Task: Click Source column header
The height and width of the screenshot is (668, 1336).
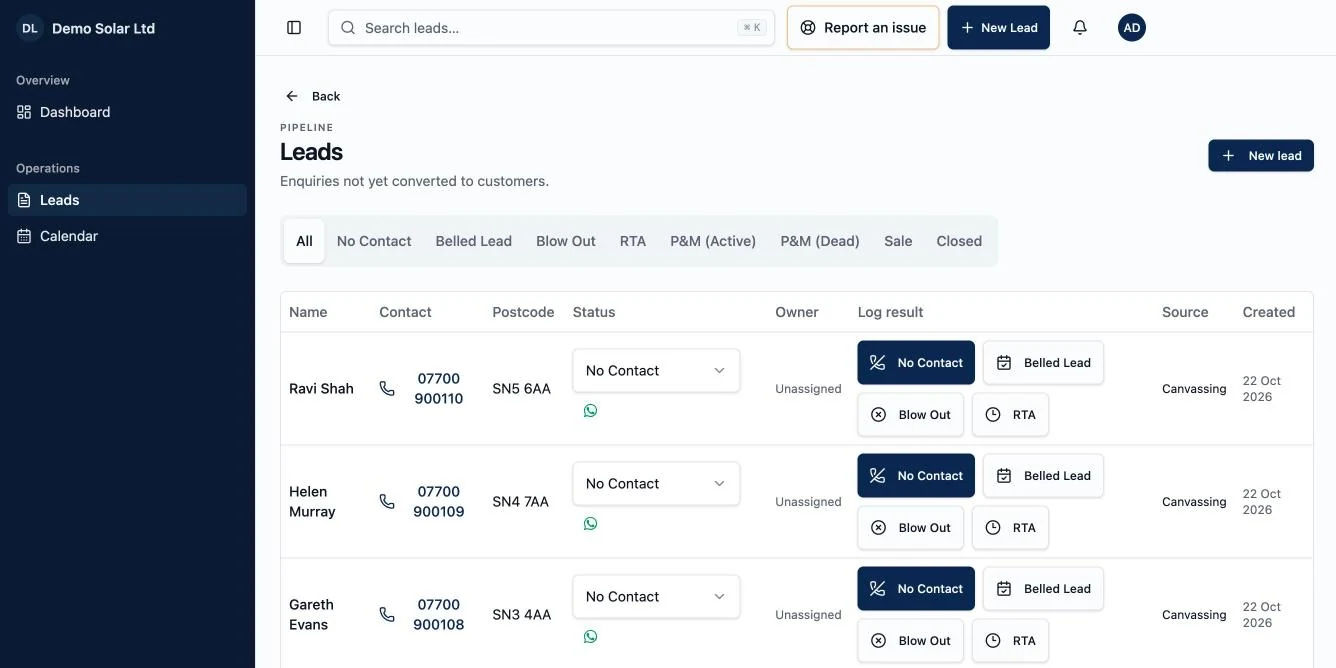Action: point(1185,312)
